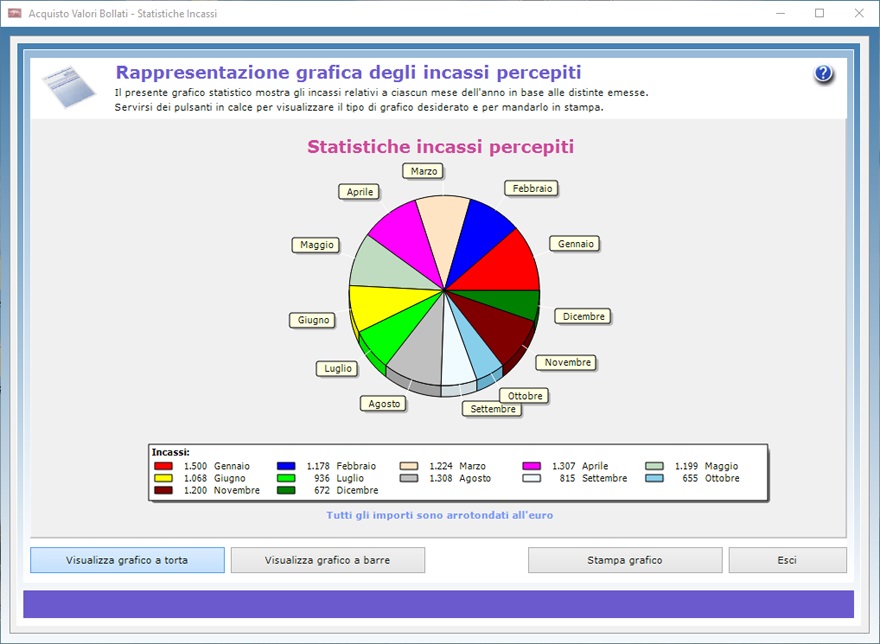Click the gray Agosto legend swatch
Screen dimensions: 880x644
(409, 478)
